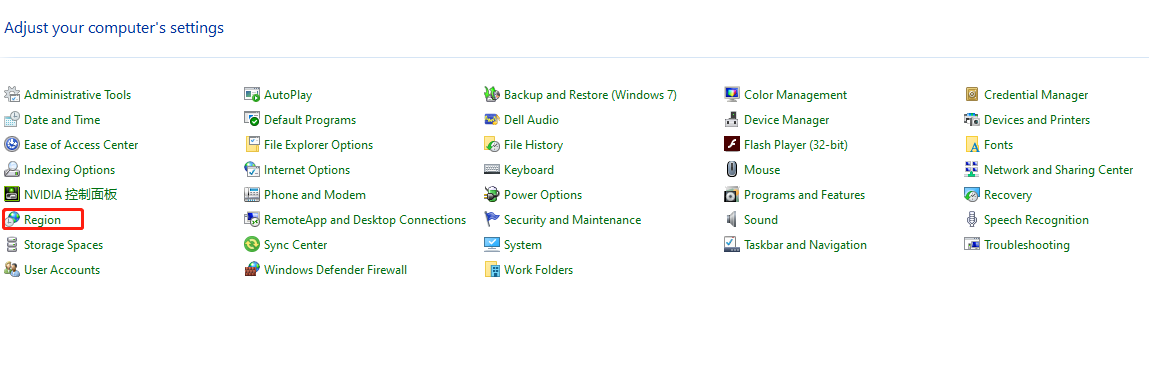Open the Keyboard text link

pyautogui.click(x=529, y=169)
